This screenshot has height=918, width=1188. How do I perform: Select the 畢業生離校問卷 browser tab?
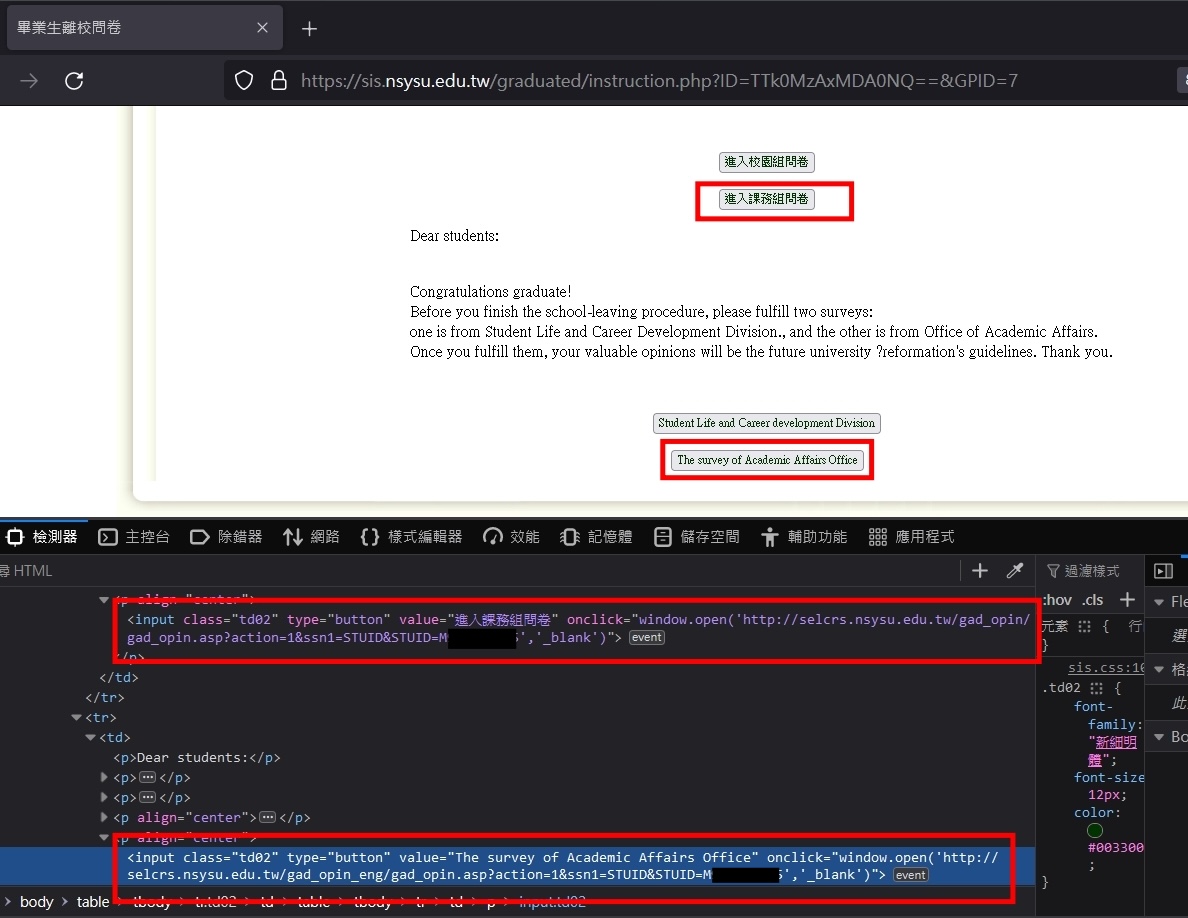tap(144, 27)
